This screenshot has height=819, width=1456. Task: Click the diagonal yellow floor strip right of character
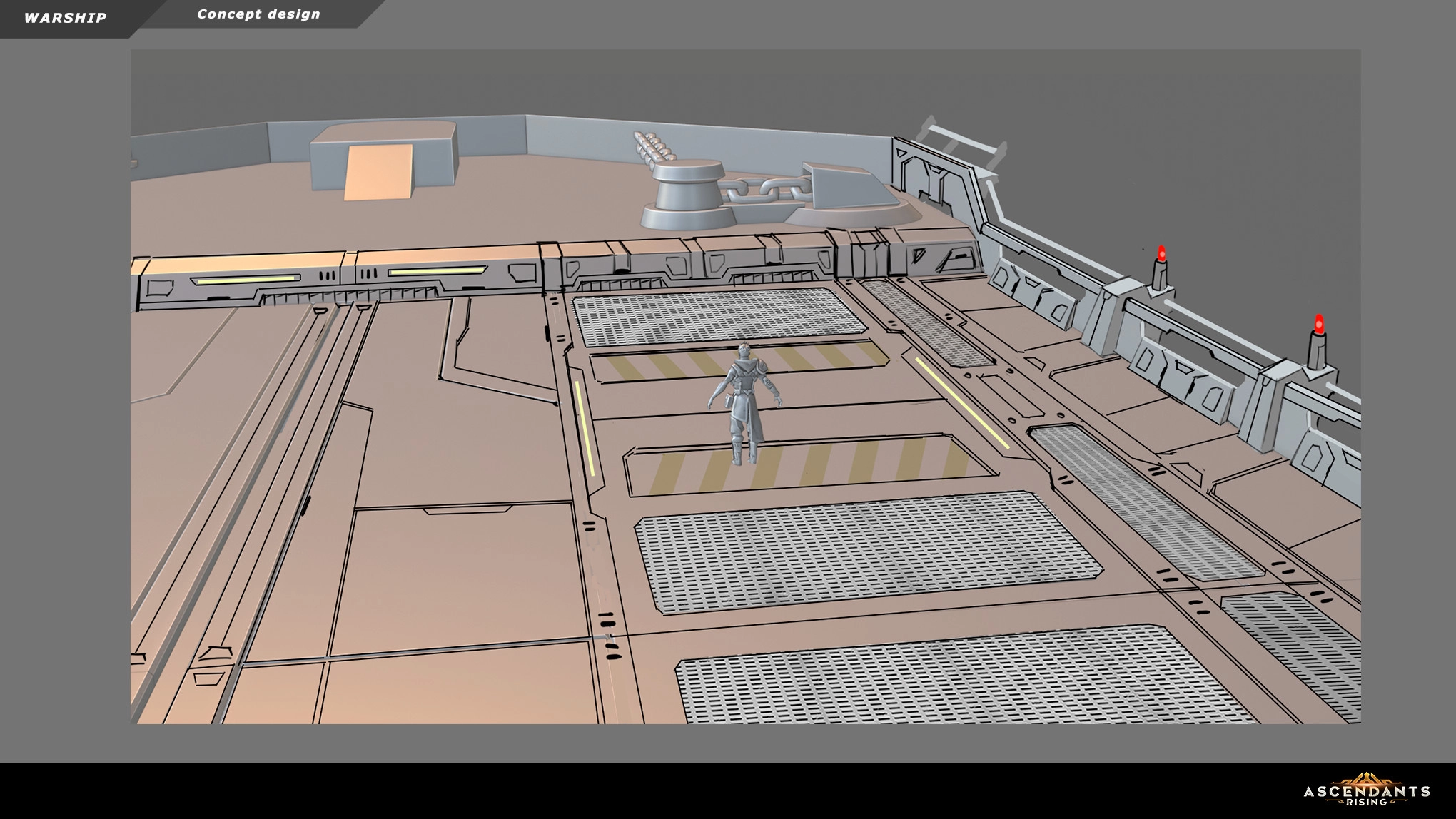pos(961,403)
